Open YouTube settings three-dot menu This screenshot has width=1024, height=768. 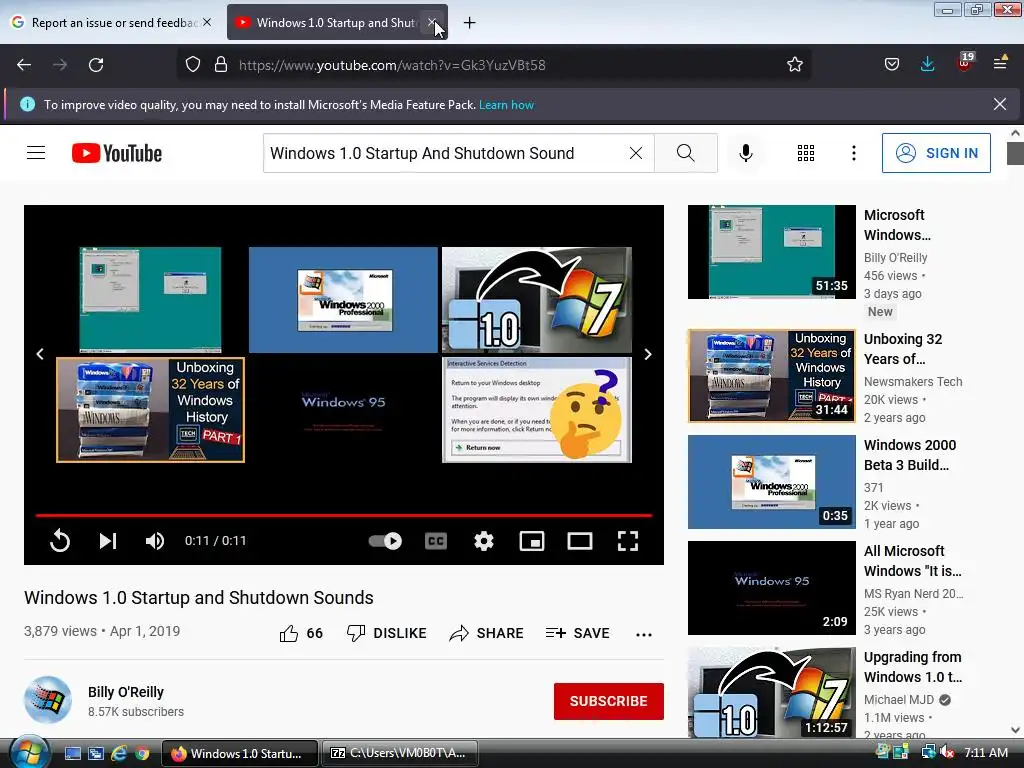854,153
